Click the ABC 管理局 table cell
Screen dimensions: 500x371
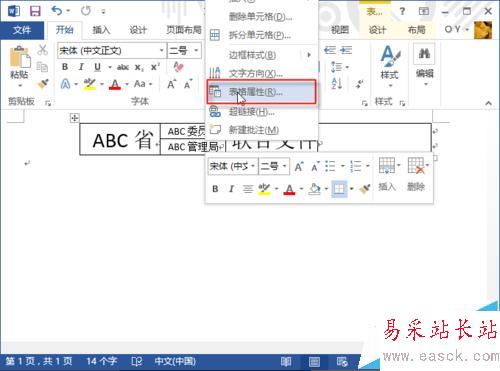point(193,147)
